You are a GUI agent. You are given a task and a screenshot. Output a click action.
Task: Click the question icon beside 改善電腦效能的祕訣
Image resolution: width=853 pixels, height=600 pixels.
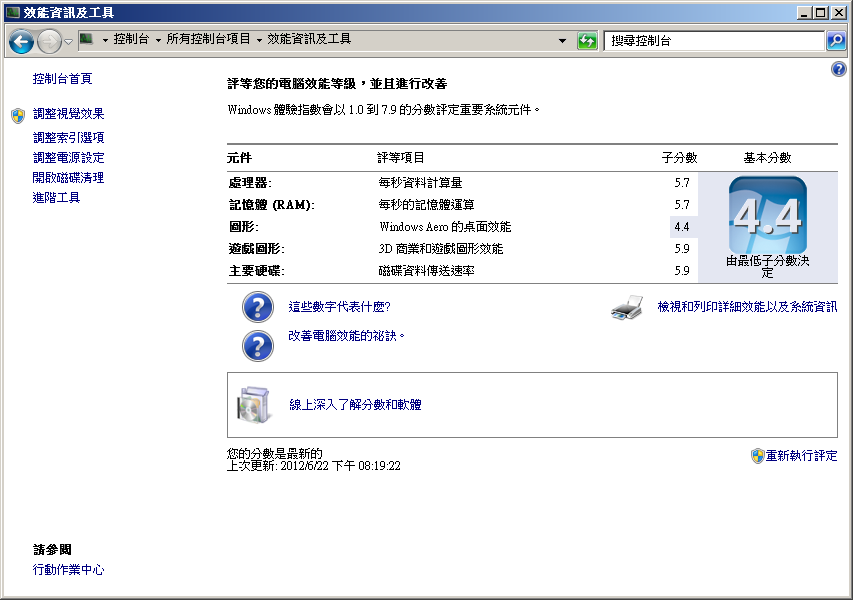[x=258, y=346]
